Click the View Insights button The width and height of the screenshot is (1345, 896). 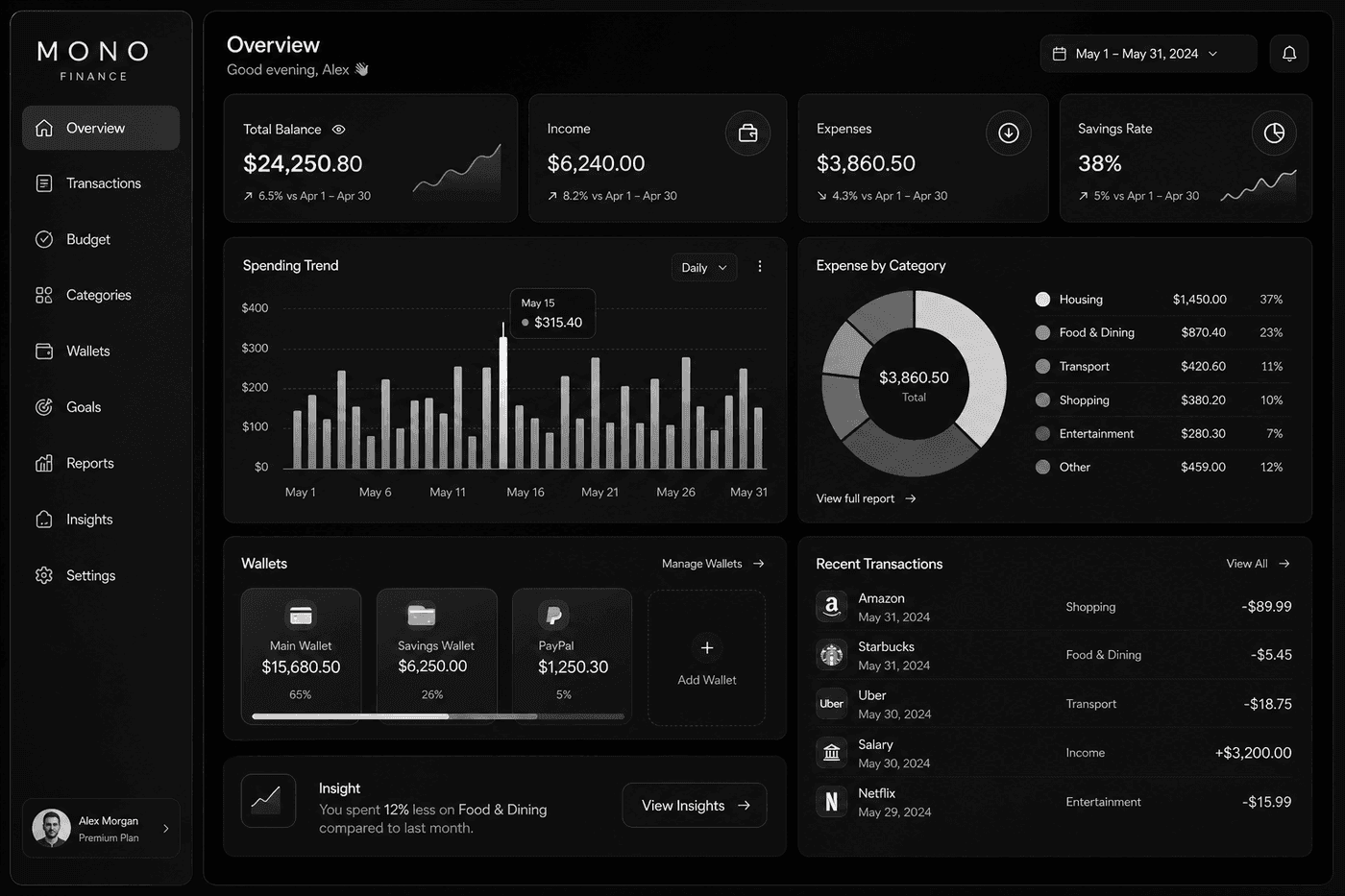coord(695,806)
